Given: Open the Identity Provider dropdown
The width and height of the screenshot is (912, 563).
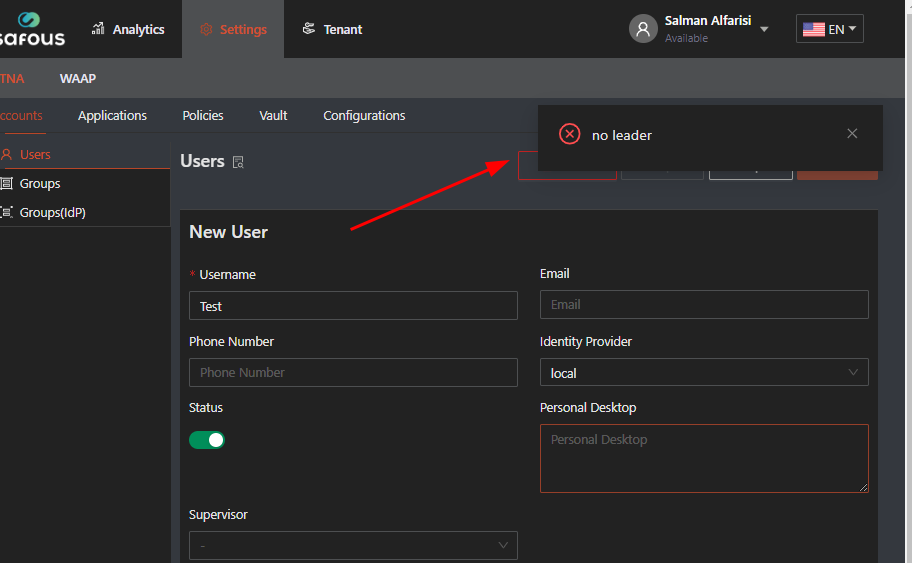Looking at the screenshot, I should click(x=704, y=373).
